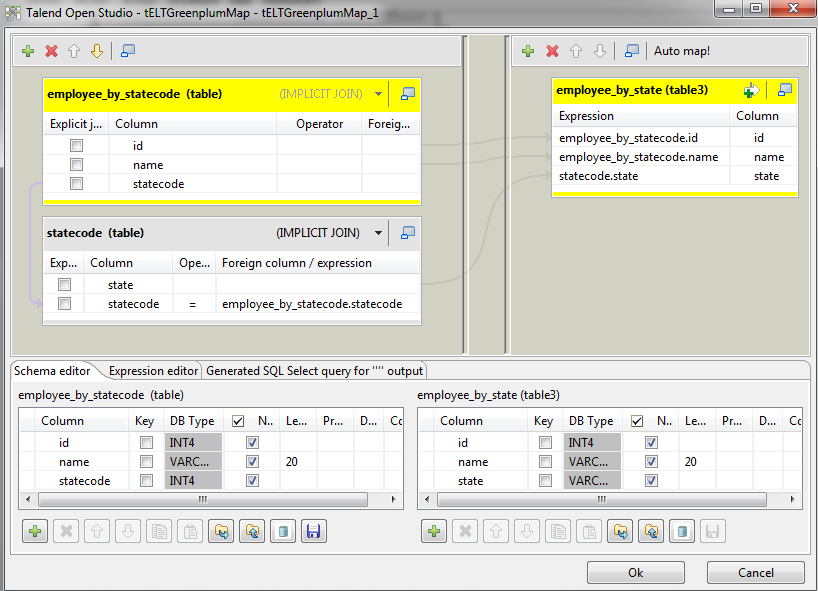
Task: Uncheck Nullable for state in employee_by_state schema
Action: [651, 481]
